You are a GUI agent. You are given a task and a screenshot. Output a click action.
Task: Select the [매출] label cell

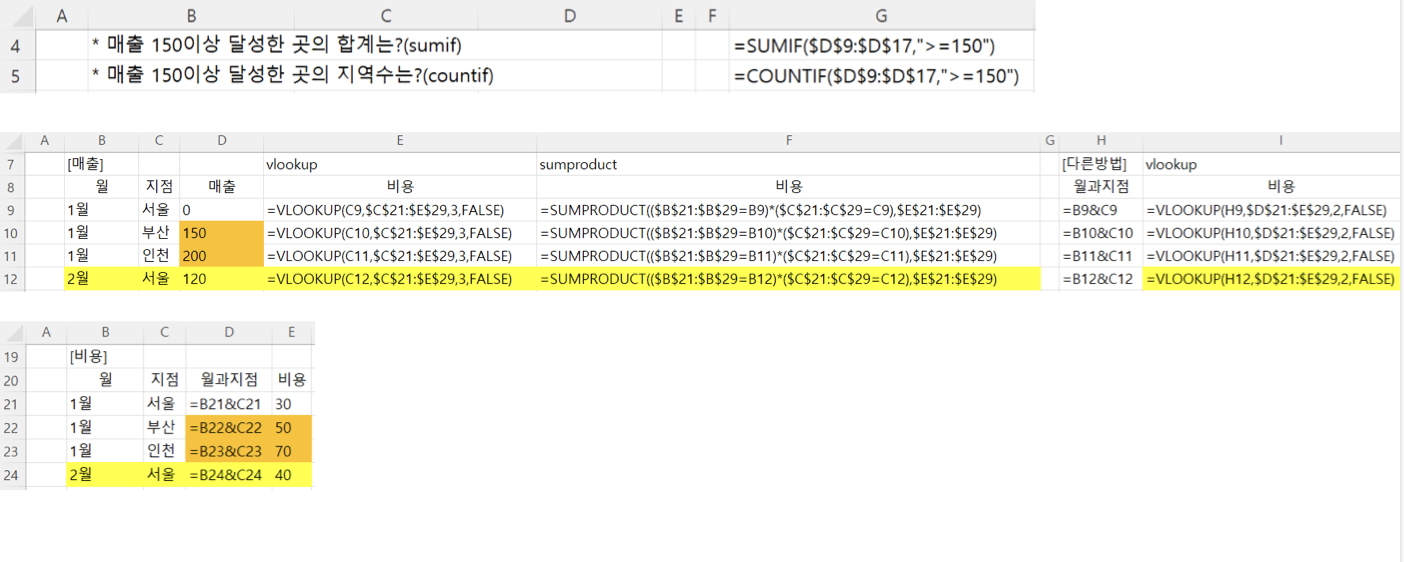(x=102, y=164)
